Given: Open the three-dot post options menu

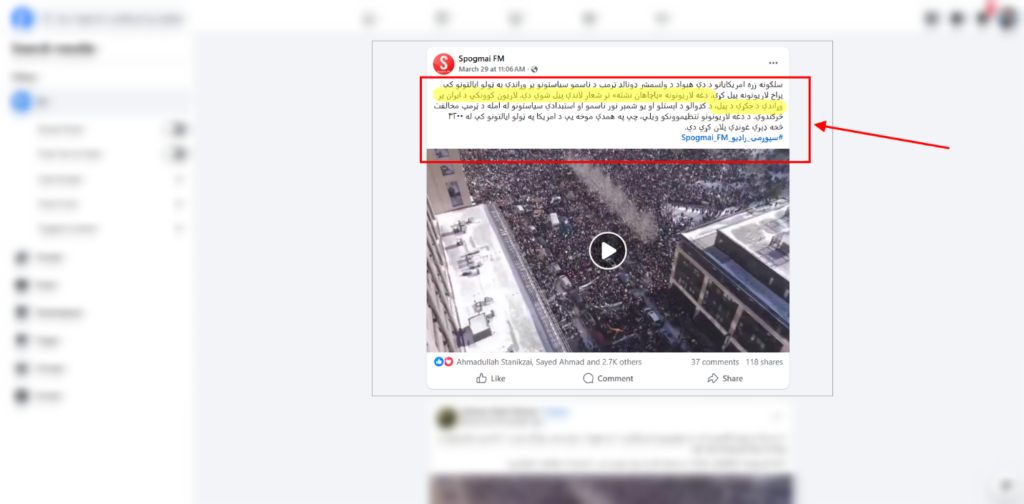Looking at the screenshot, I should tap(773, 63).
